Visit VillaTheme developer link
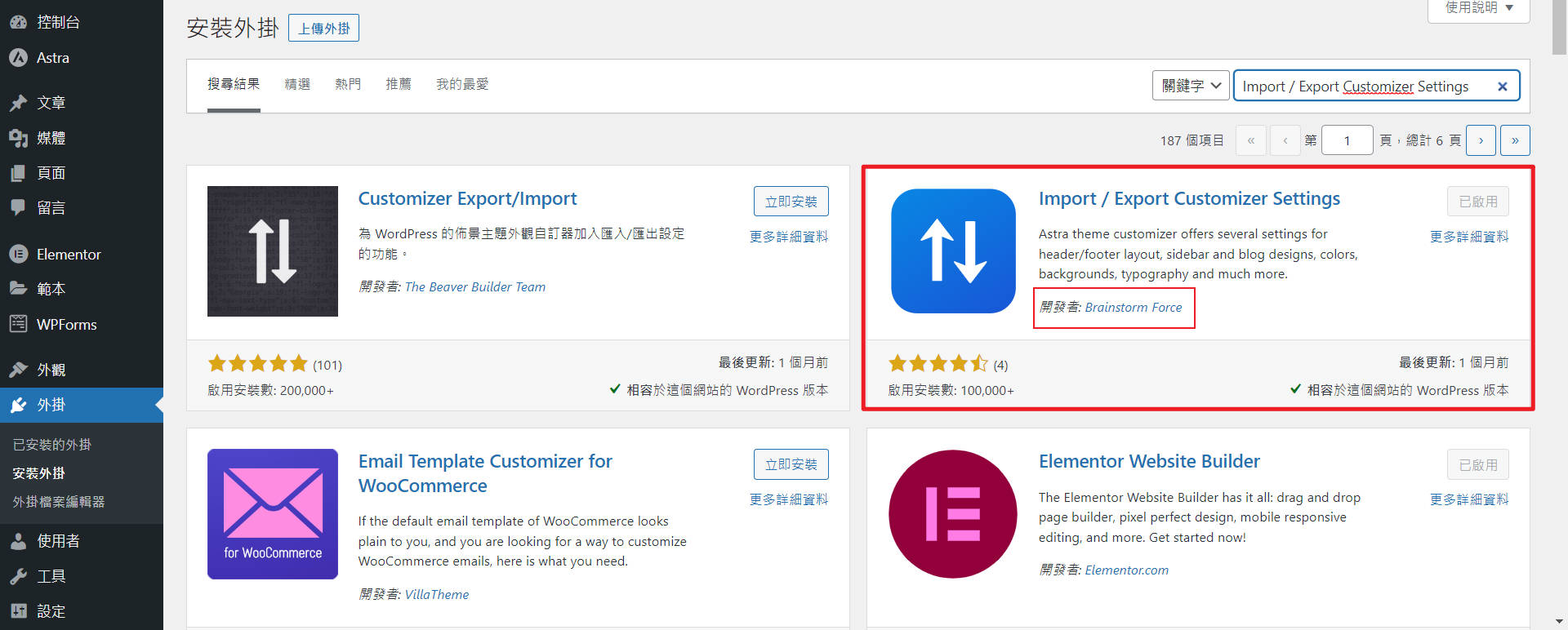This screenshot has width=1568, height=630. tap(437, 594)
